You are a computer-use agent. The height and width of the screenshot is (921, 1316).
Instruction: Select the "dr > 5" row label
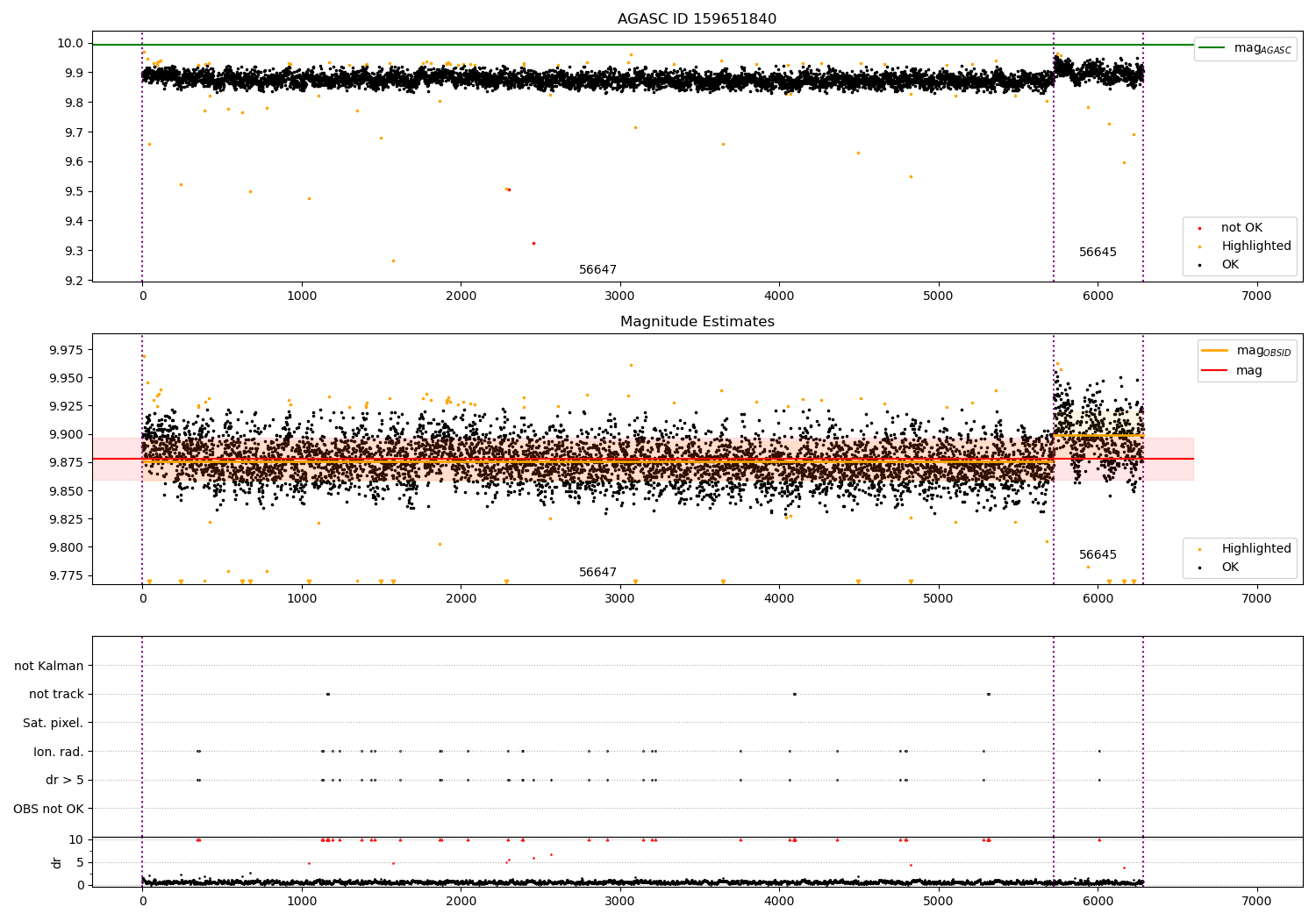65,781
